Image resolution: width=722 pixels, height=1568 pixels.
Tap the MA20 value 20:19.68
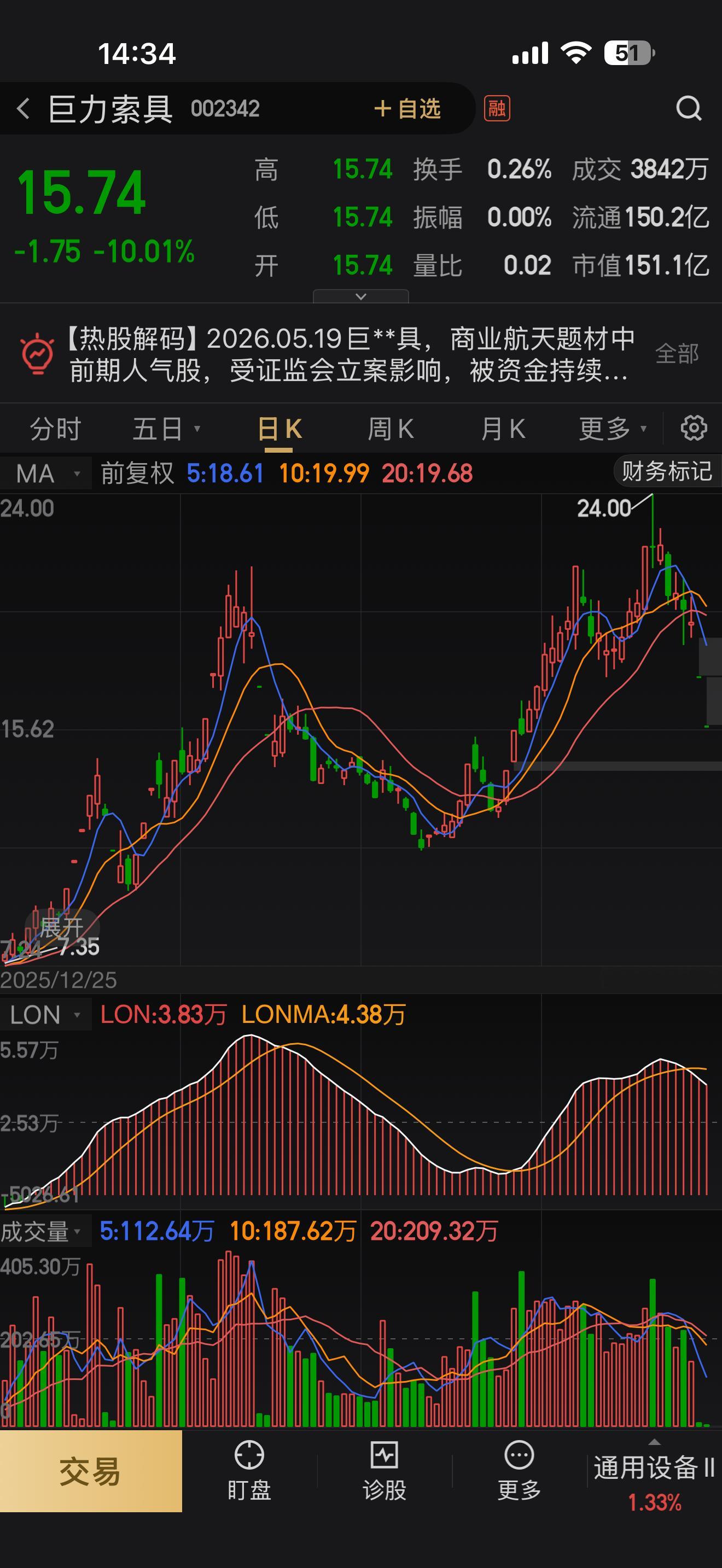tap(427, 473)
